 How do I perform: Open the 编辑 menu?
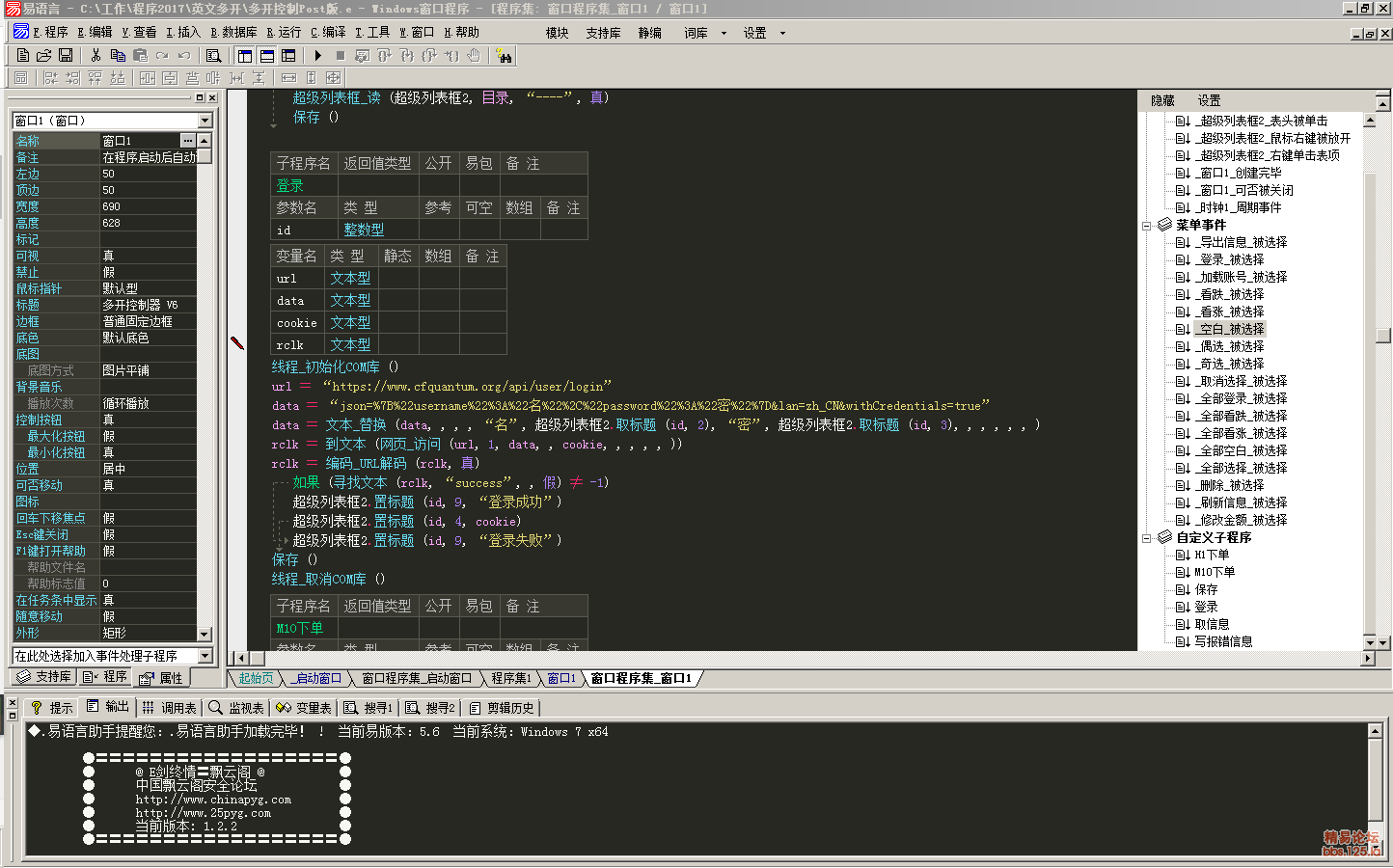point(95,33)
